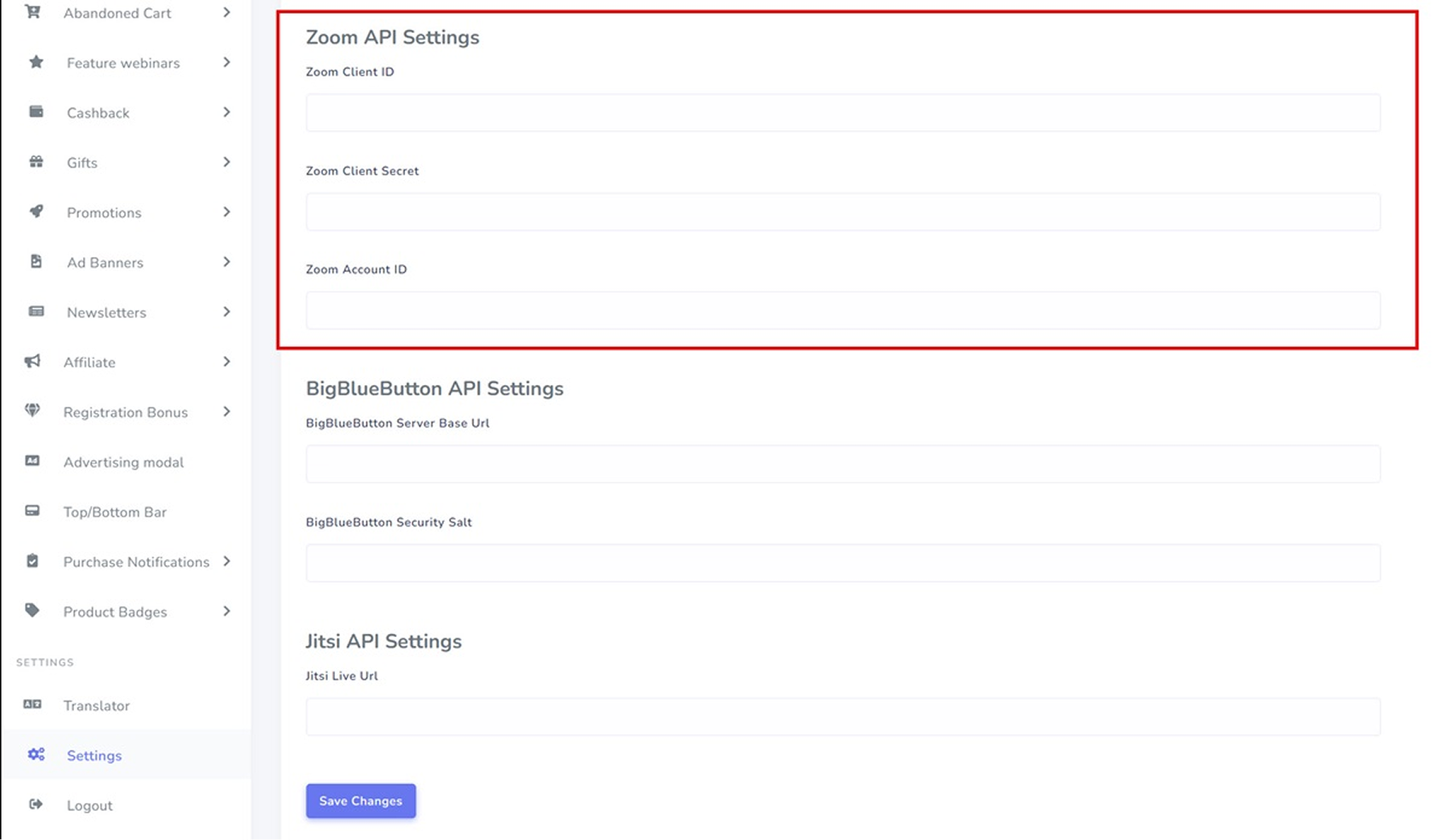Open the Top/Bottom Bar menu item
The height and width of the screenshot is (840, 1450).
click(114, 512)
